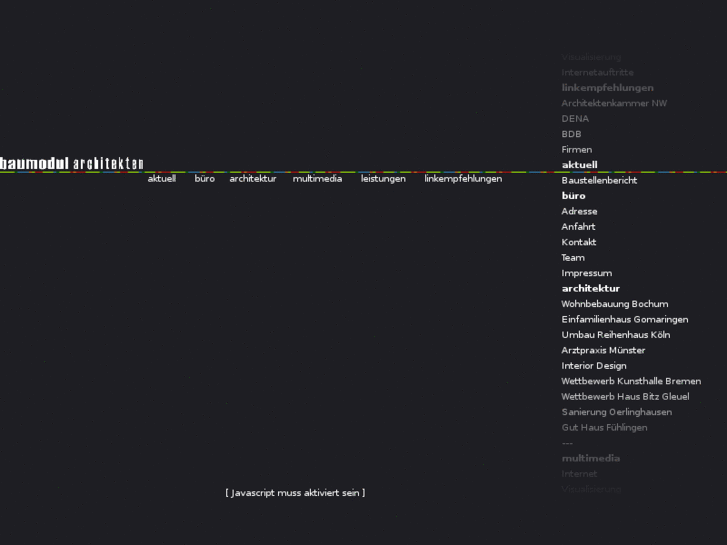Open Wettbewerb Haus Bitz Gleuel project
The image size is (727, 545).
625,397
